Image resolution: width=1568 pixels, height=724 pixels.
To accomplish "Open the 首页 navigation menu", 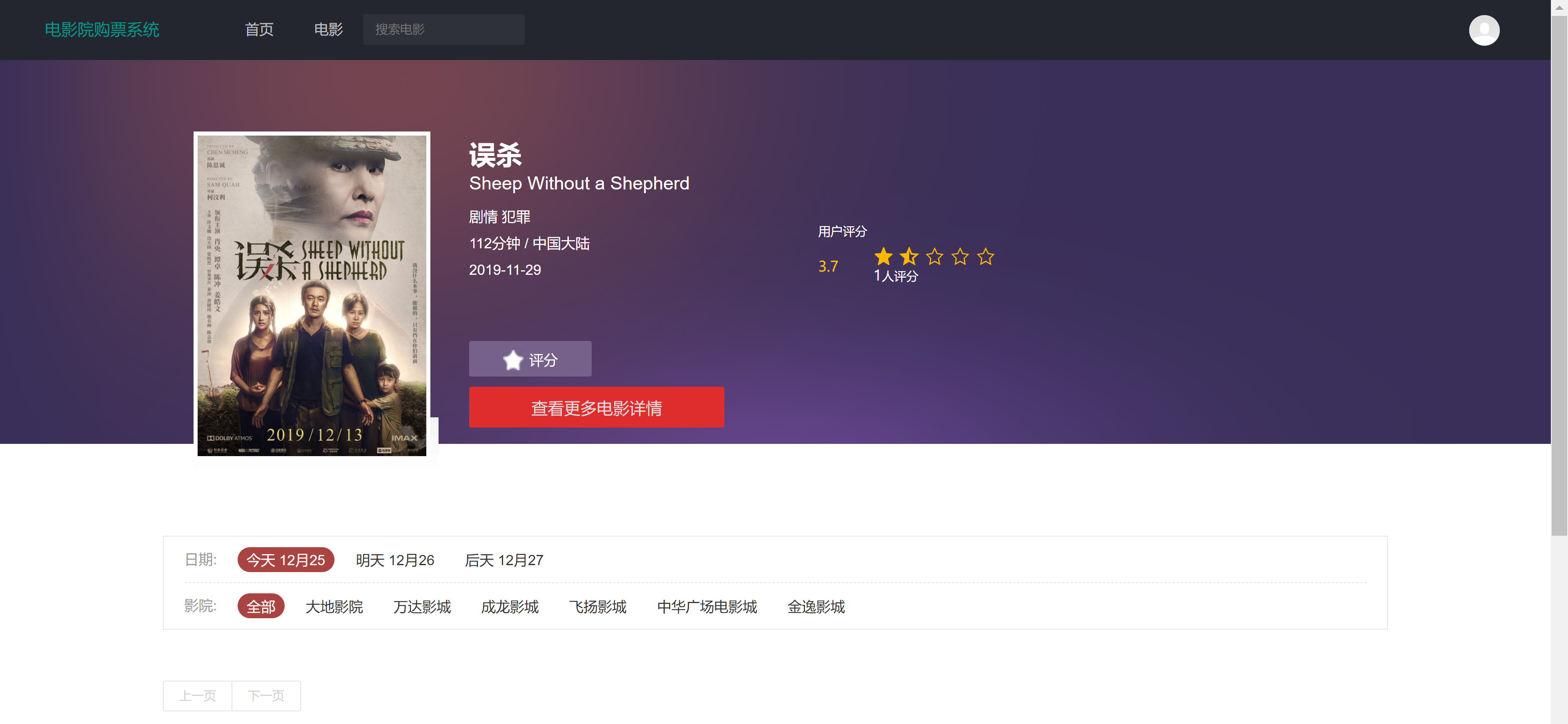I will [259, 29].
